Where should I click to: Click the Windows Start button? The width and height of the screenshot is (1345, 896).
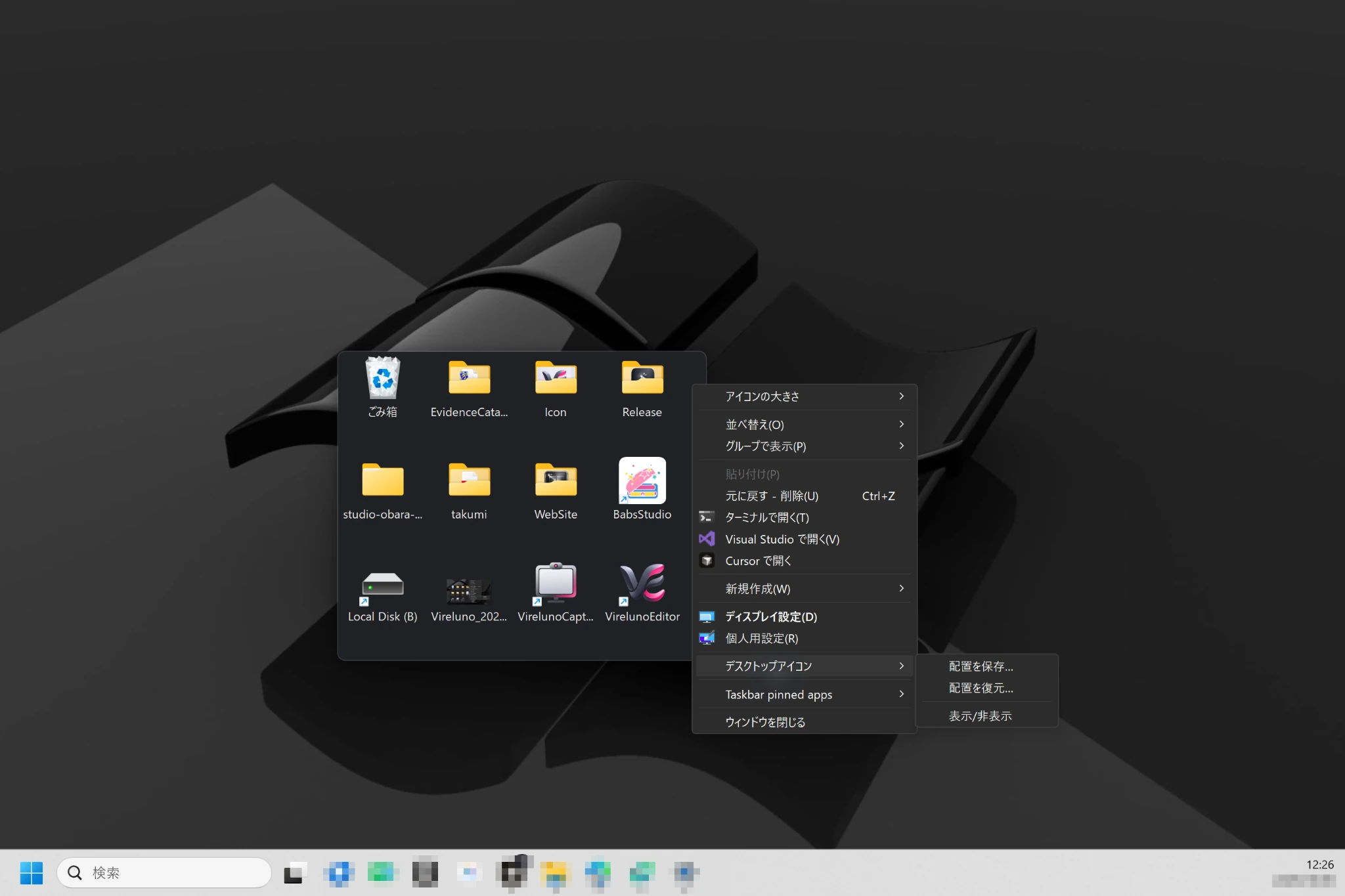tap(31, 872)
